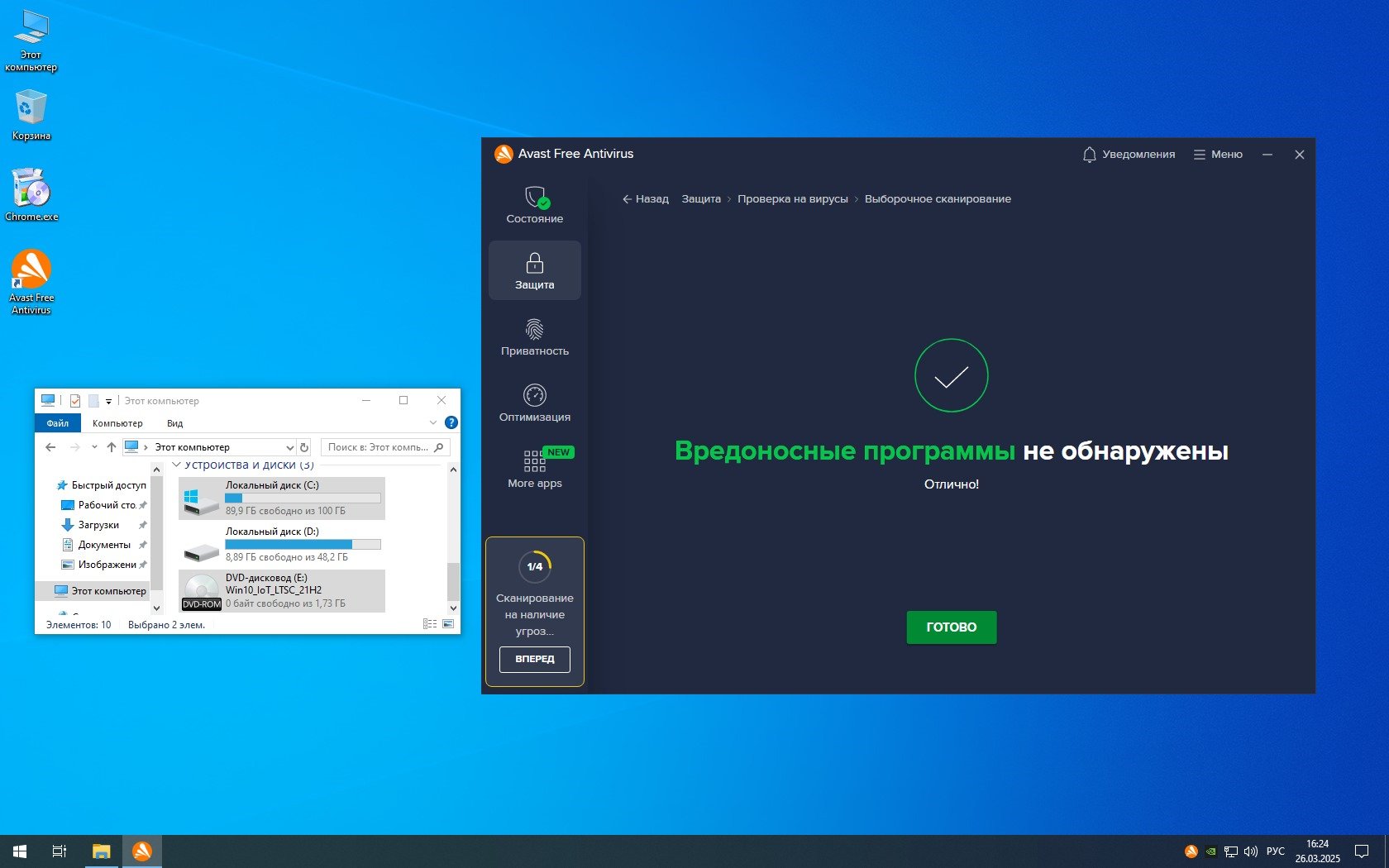Open the volume control in tray
Viewport: 1389px width, 868px height.
pos(1251,851)
